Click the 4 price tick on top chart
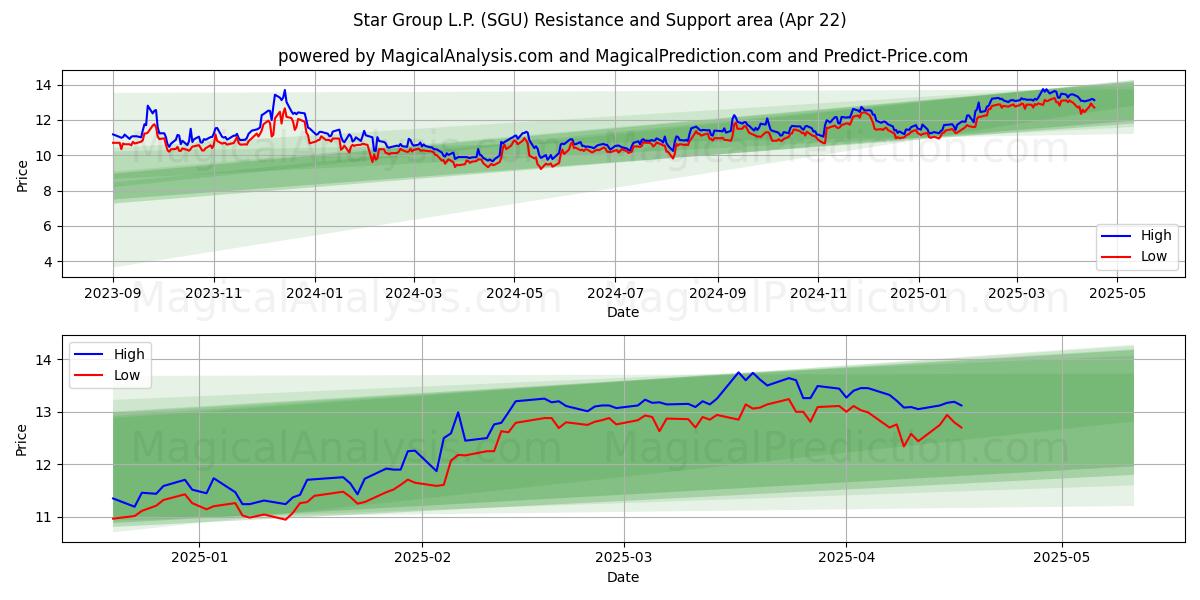1200x600 pixels. pyautogui.click(x=50, y=262)
